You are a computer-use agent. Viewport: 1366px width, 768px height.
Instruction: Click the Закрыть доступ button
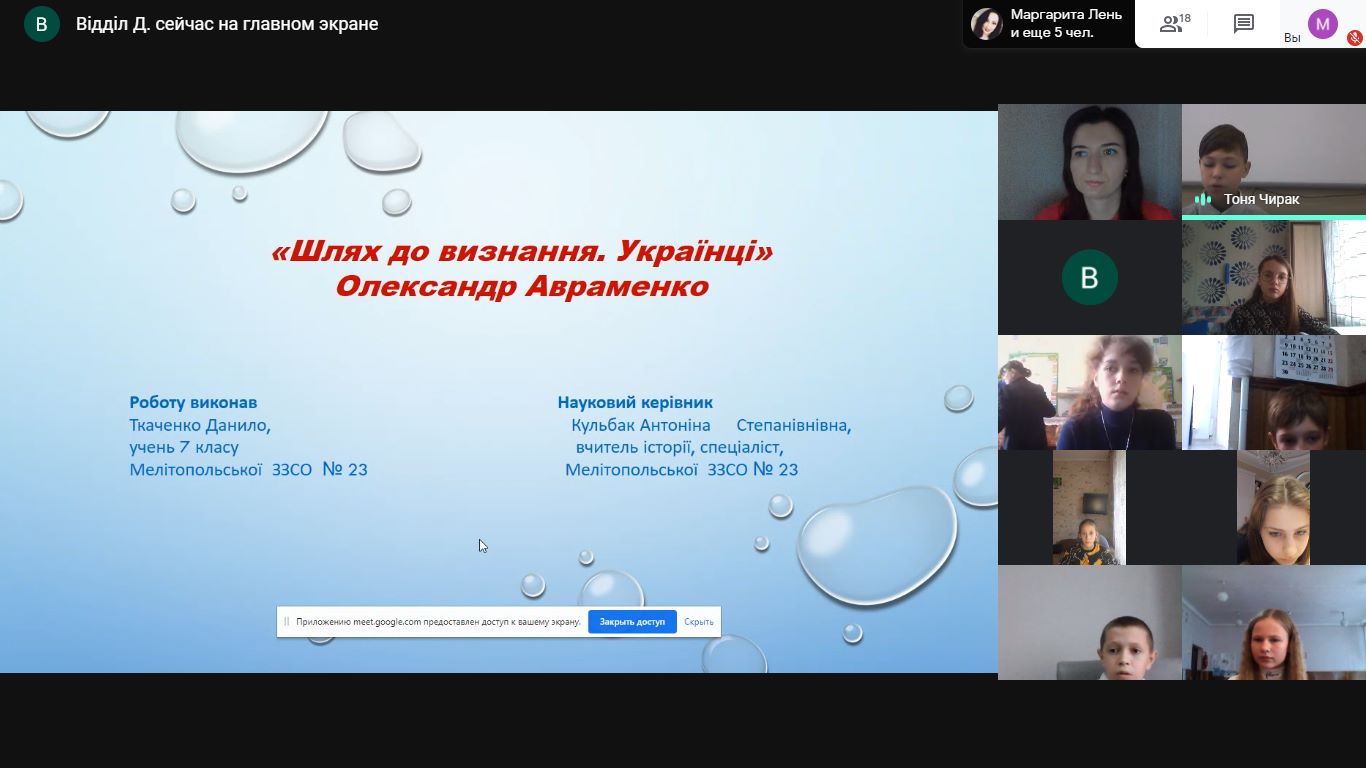pos(632,621)
